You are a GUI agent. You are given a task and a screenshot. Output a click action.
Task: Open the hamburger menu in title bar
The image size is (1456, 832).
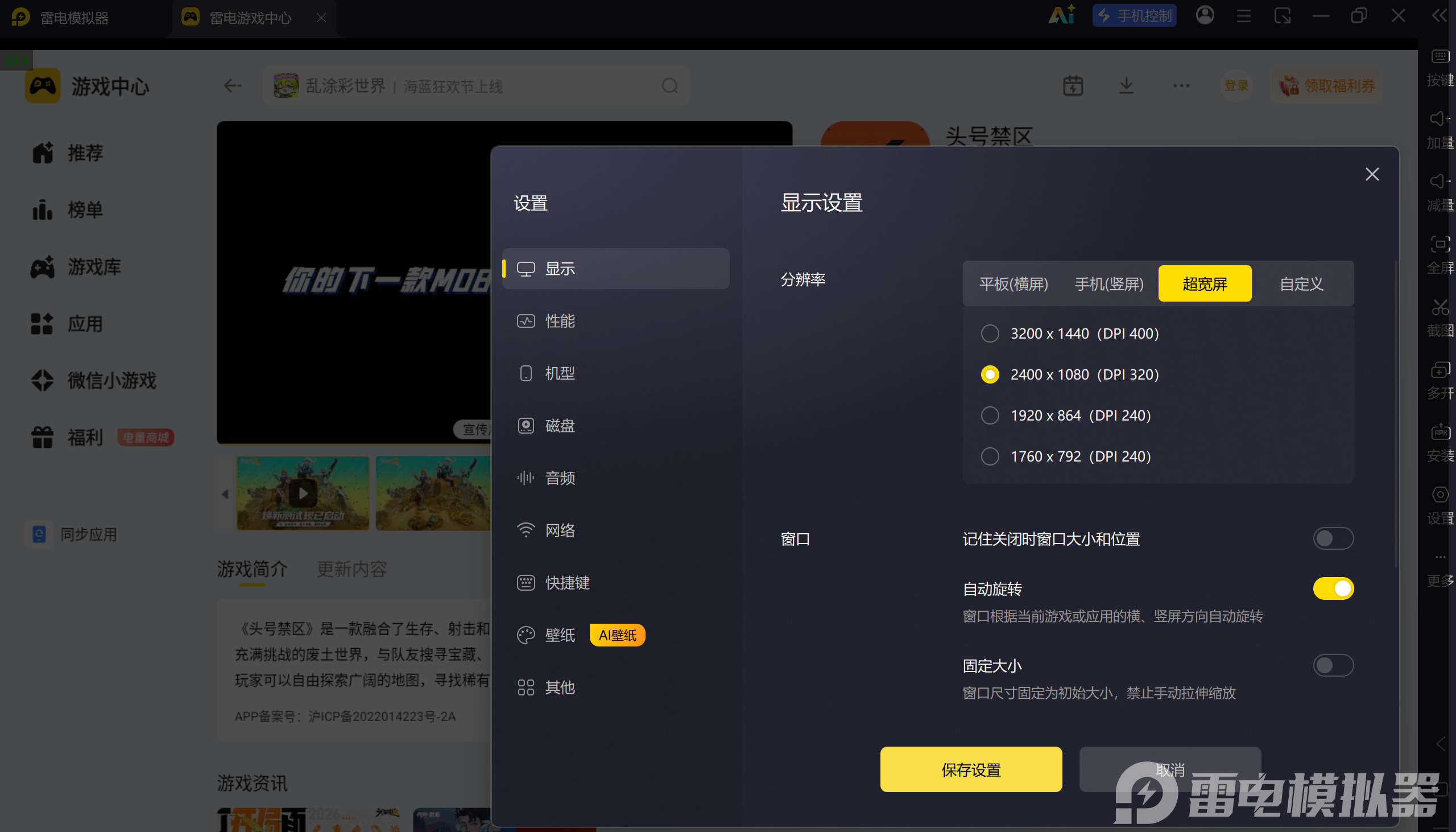pyautogui.click(x=1244, y=16)
